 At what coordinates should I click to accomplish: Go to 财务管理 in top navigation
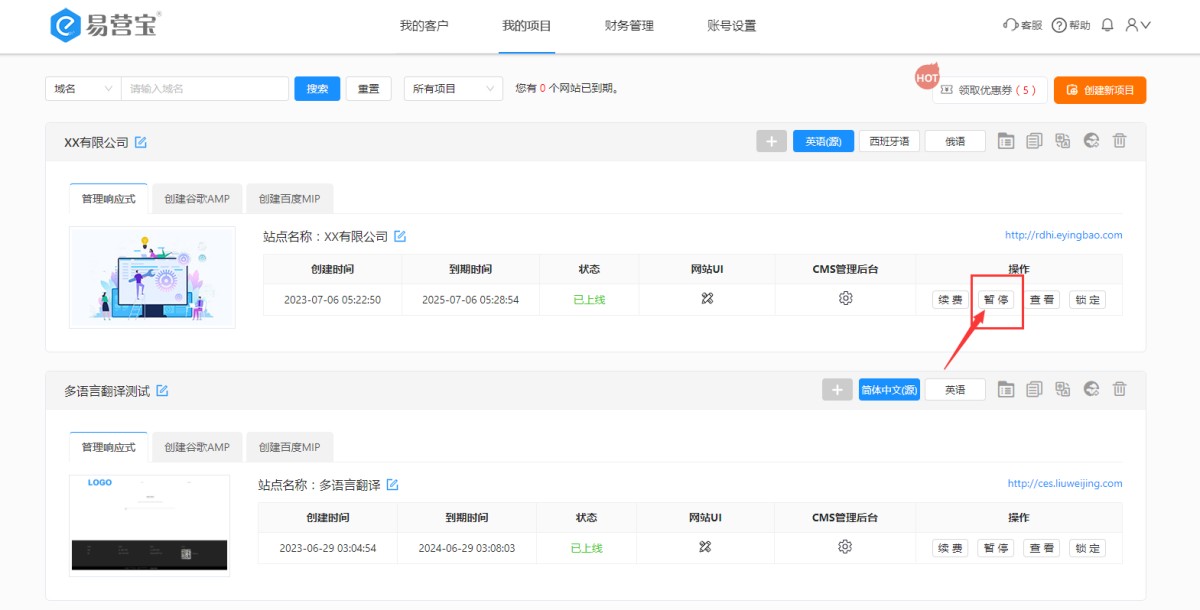629,26
